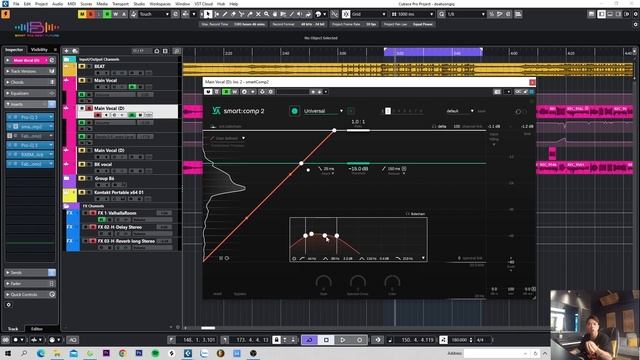Switch to the Visibility tab
Viewport: 640px width, 360px height.
(39, 49)
